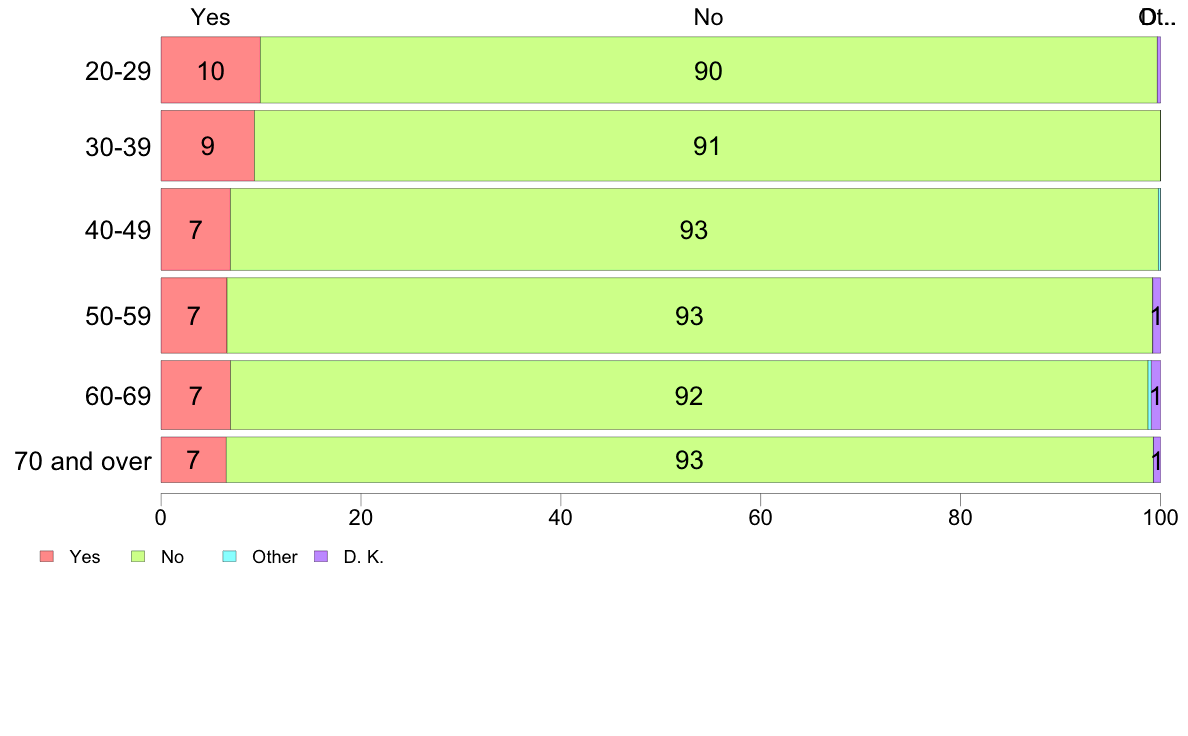Image resolution: width=1188 pixels, height=736 pixels.
Task: Click the 40-49 age group label
Action: tap(118, 230)
